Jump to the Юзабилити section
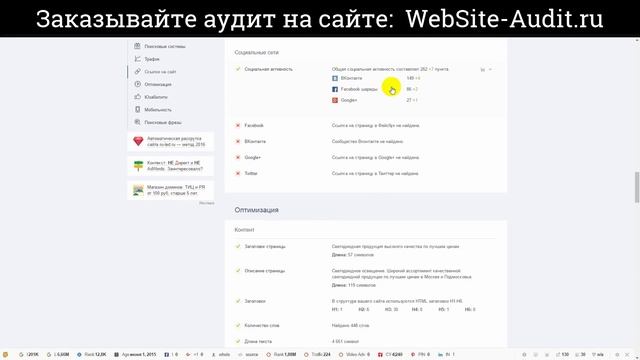This screenshot has height=360, width=640. tap(151, 97)
